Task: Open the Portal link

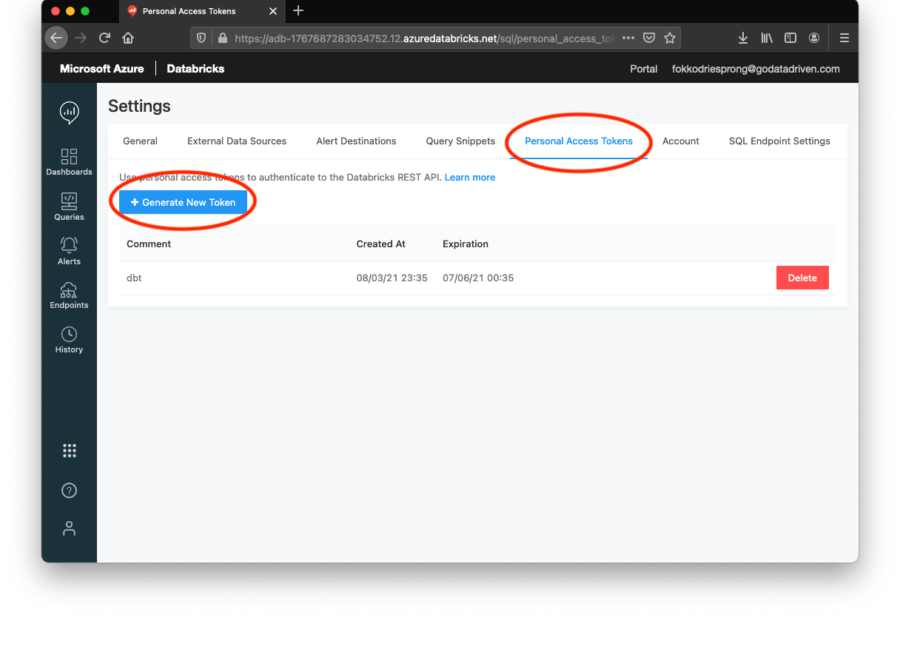Action: (x=643, y=69)
